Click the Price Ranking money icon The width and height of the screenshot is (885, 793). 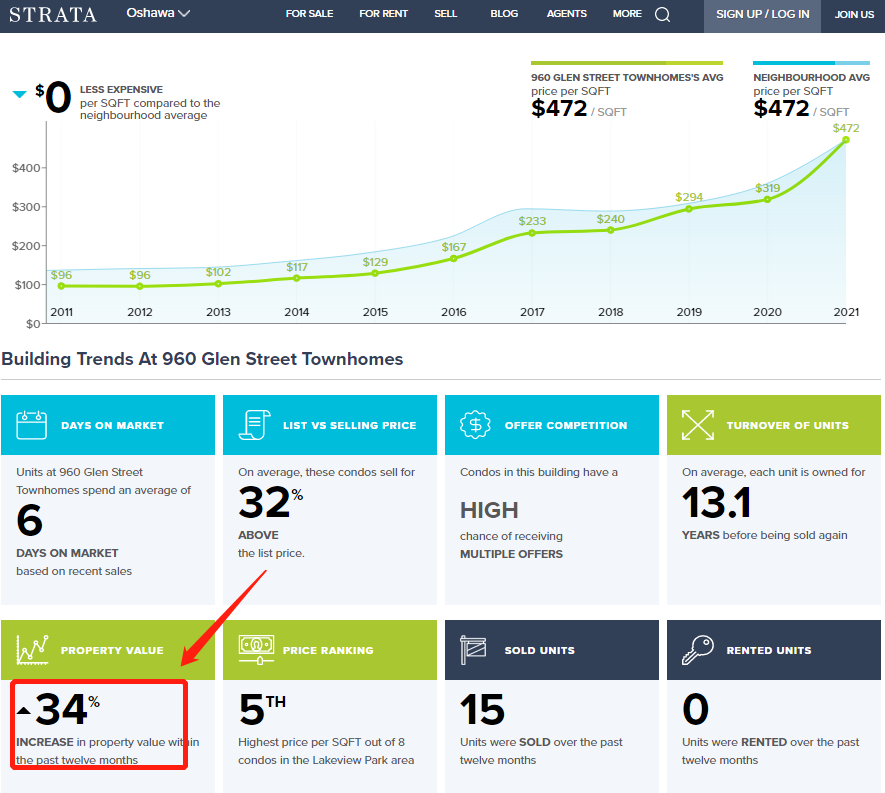tap(254, 650)
